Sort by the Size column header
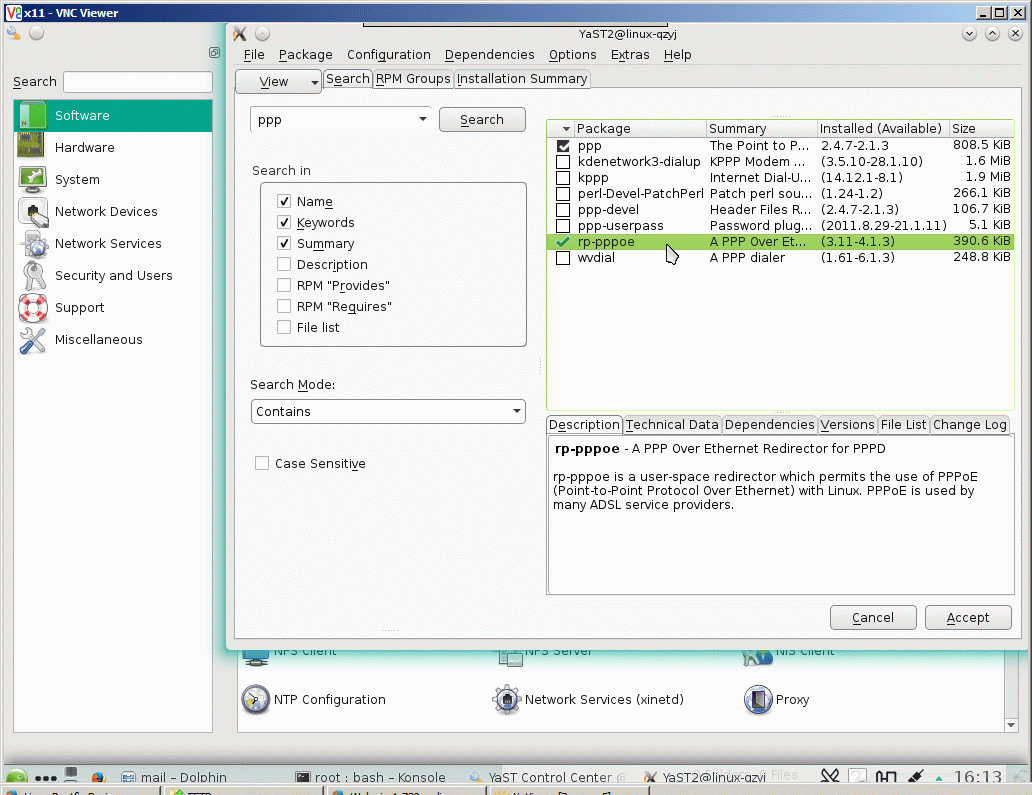Screen dimensions: 1032x795 979,129
